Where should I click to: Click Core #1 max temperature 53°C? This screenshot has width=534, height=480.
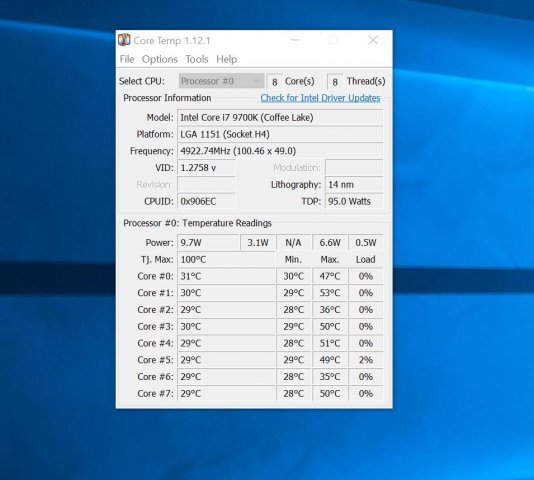[x=330, y=293]
